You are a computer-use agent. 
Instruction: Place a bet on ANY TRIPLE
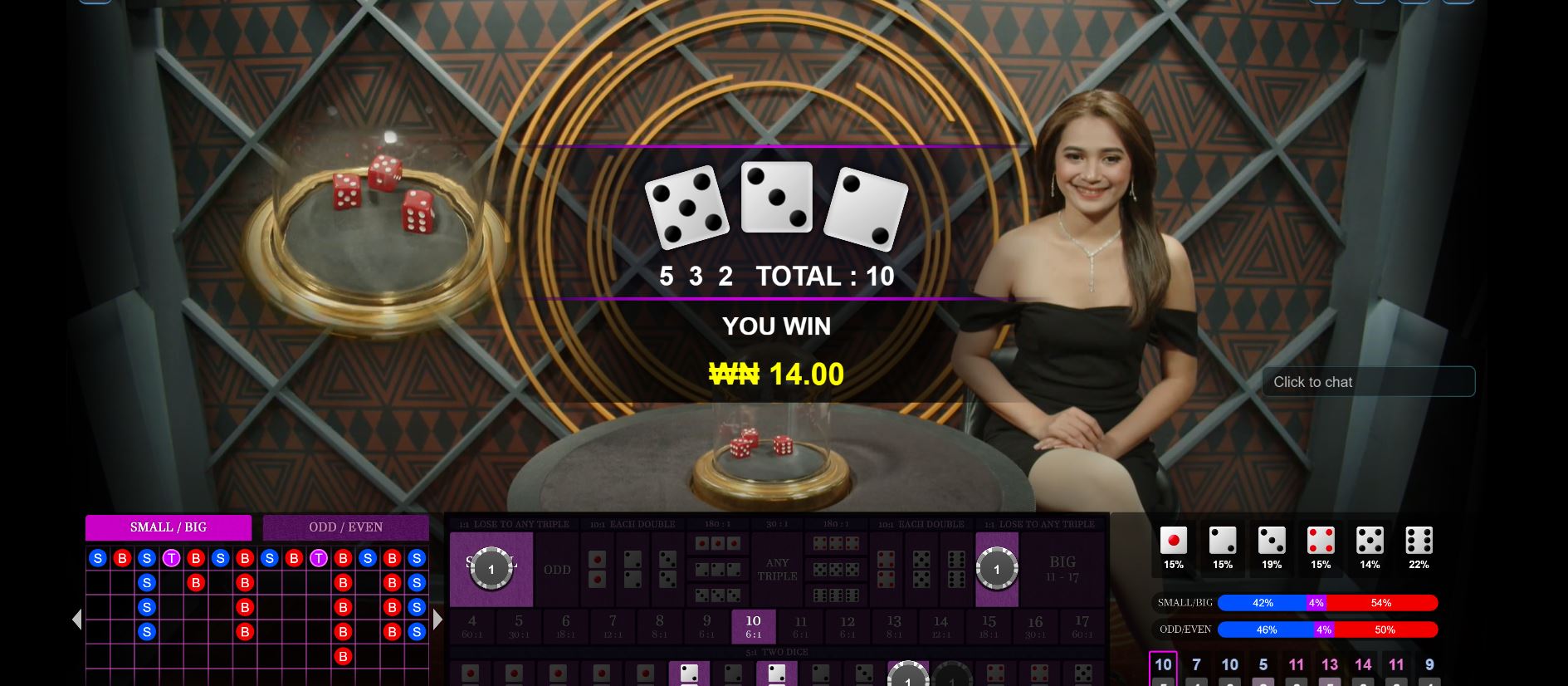tap(777, 570)
